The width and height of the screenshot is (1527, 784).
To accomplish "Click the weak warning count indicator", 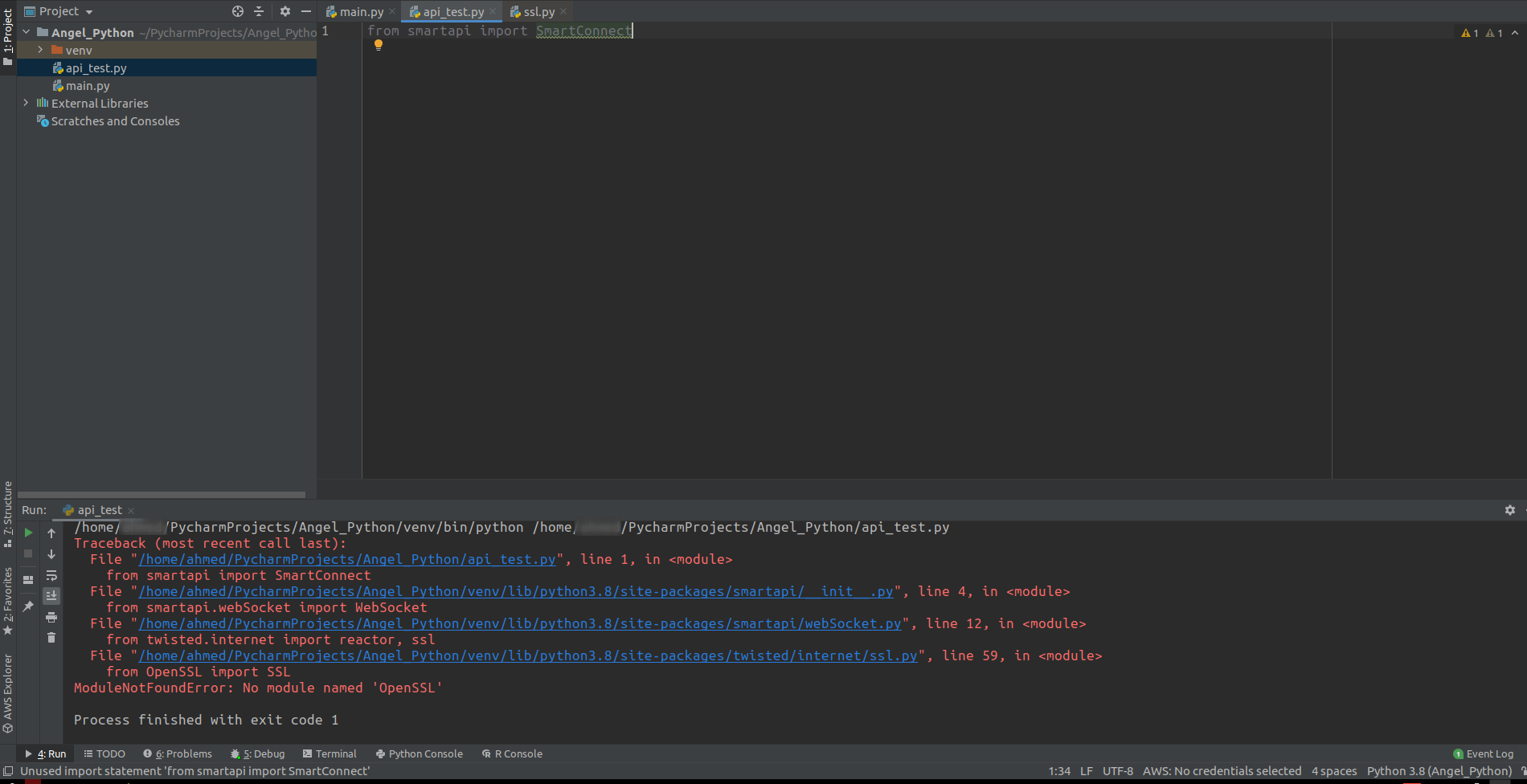I will click(1494, 33).
